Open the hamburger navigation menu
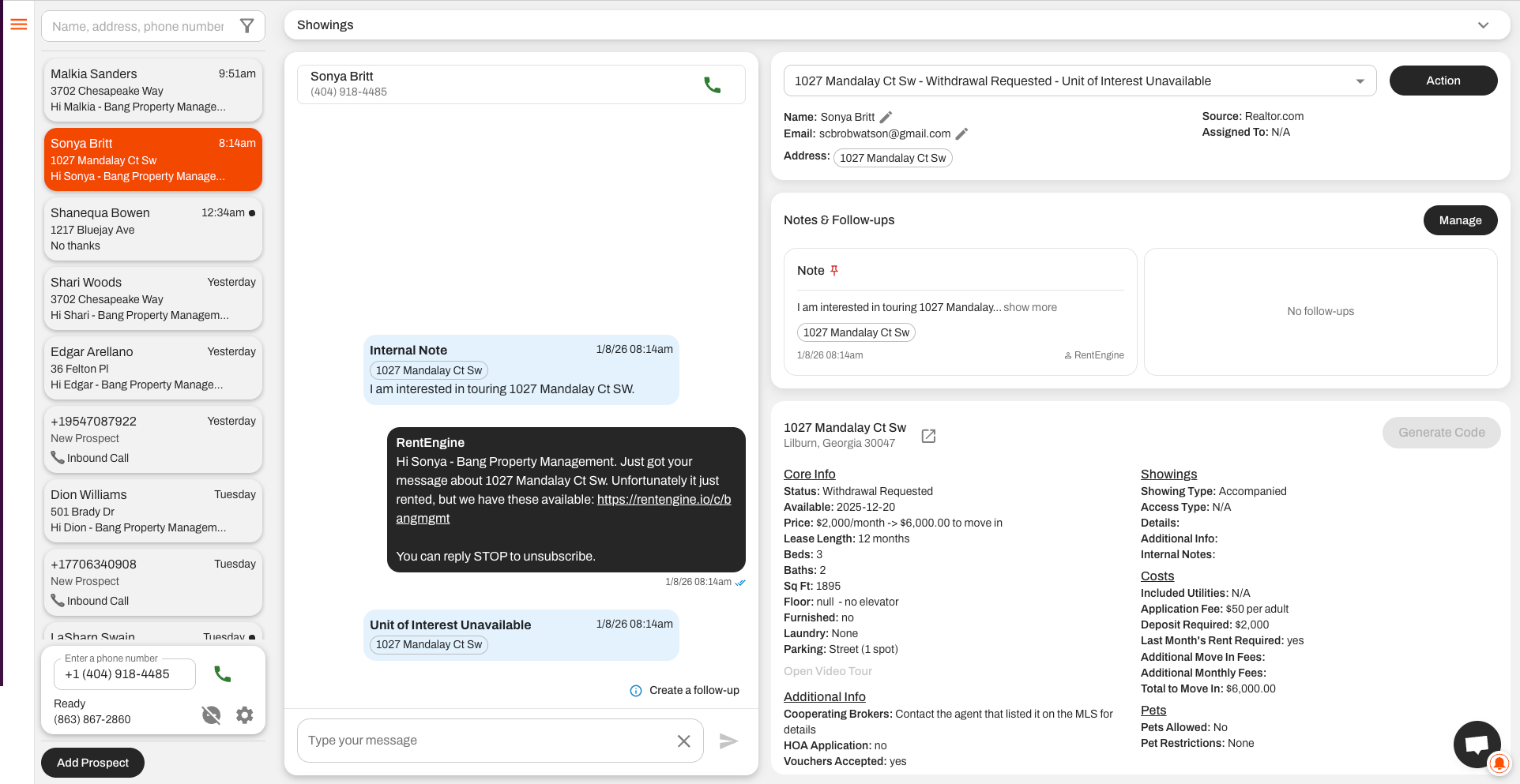 (x=19, y=24)
